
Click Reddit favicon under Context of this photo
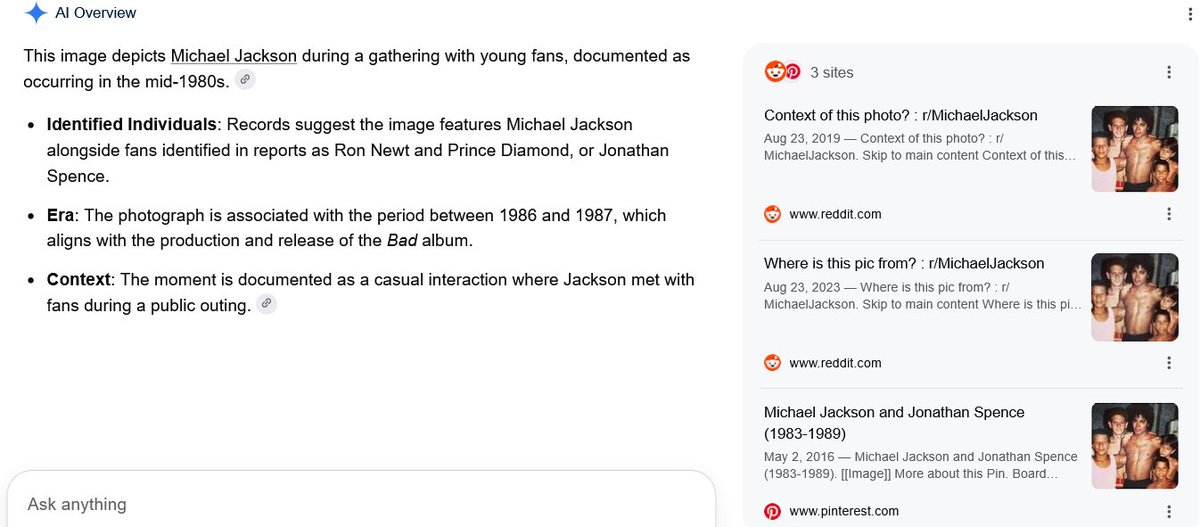tap(772, 214)
